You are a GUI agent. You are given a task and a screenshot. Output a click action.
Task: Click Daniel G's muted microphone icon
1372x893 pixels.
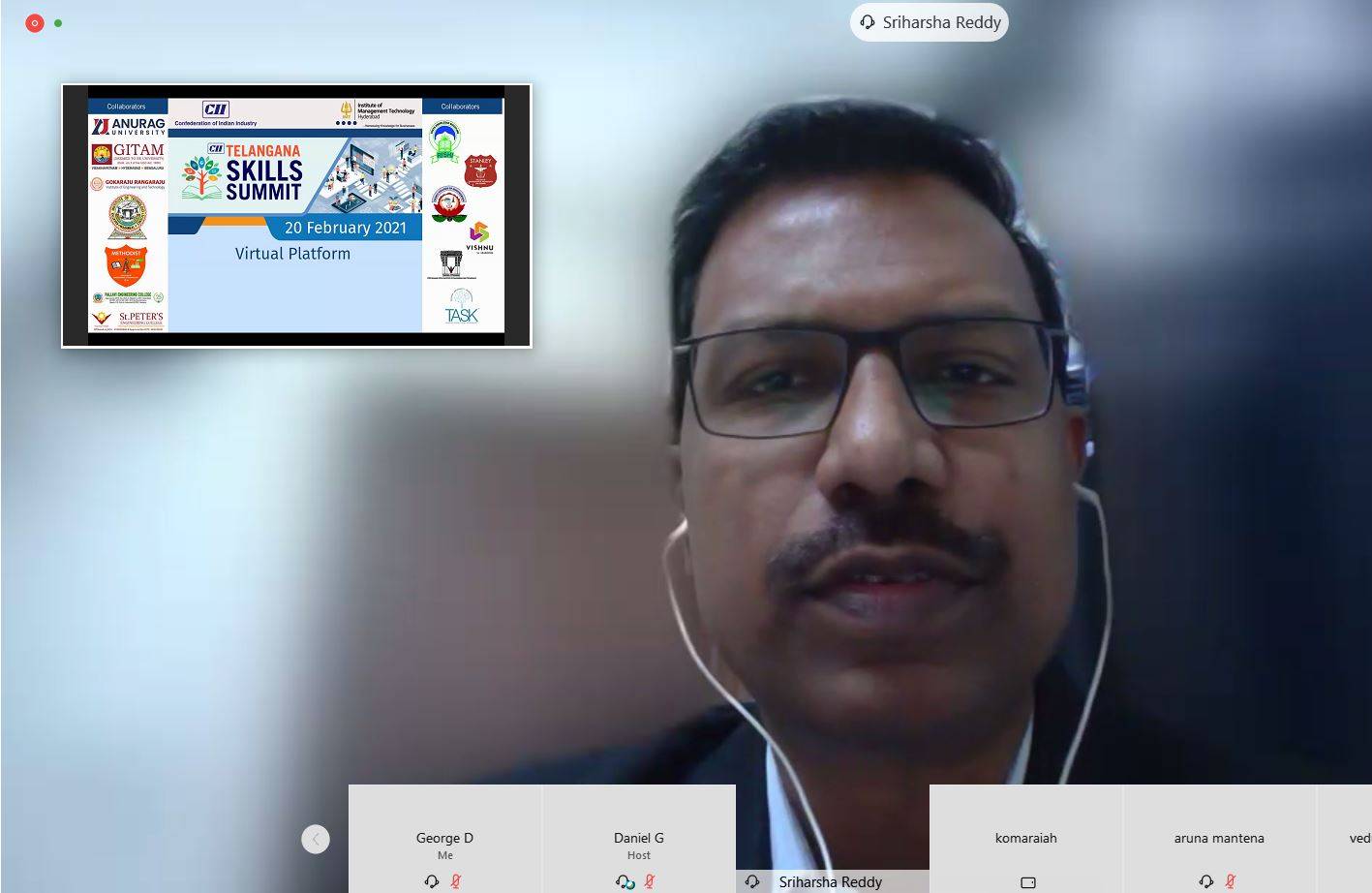click(650, 881)
